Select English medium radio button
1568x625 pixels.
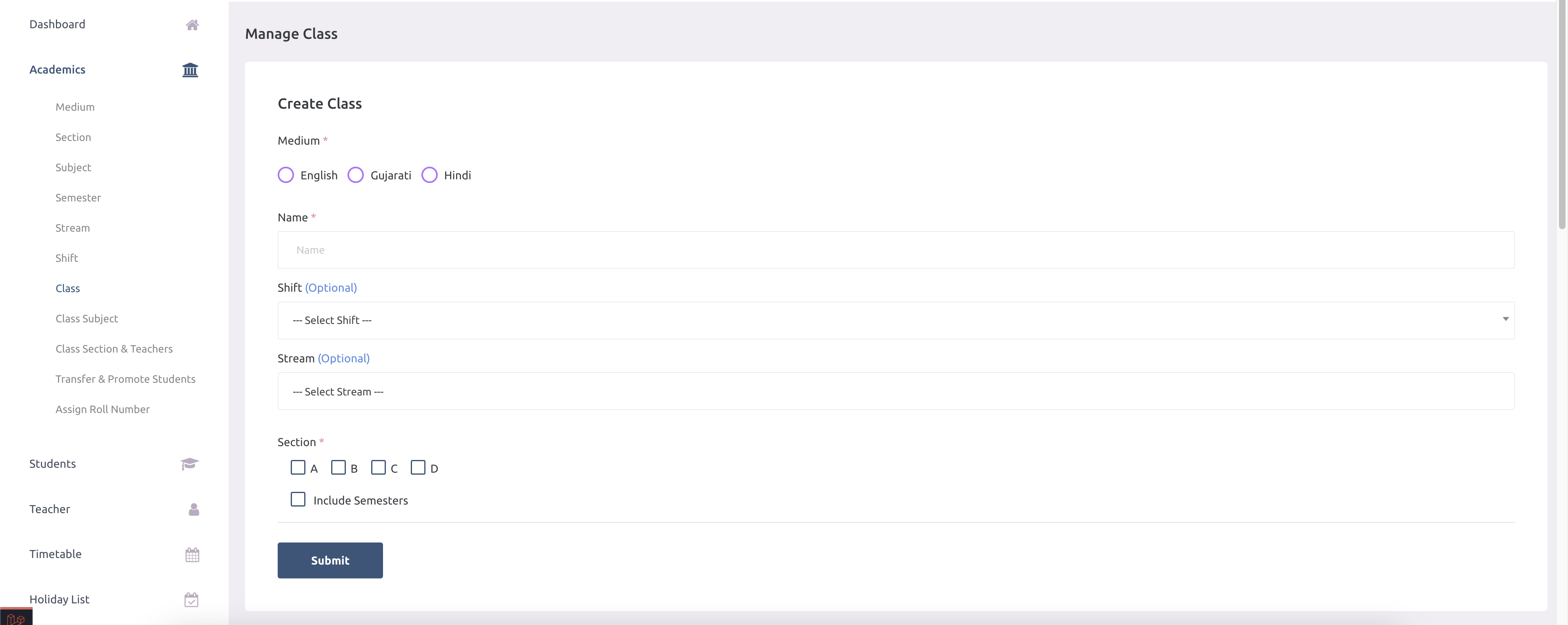tap(286, 174)
